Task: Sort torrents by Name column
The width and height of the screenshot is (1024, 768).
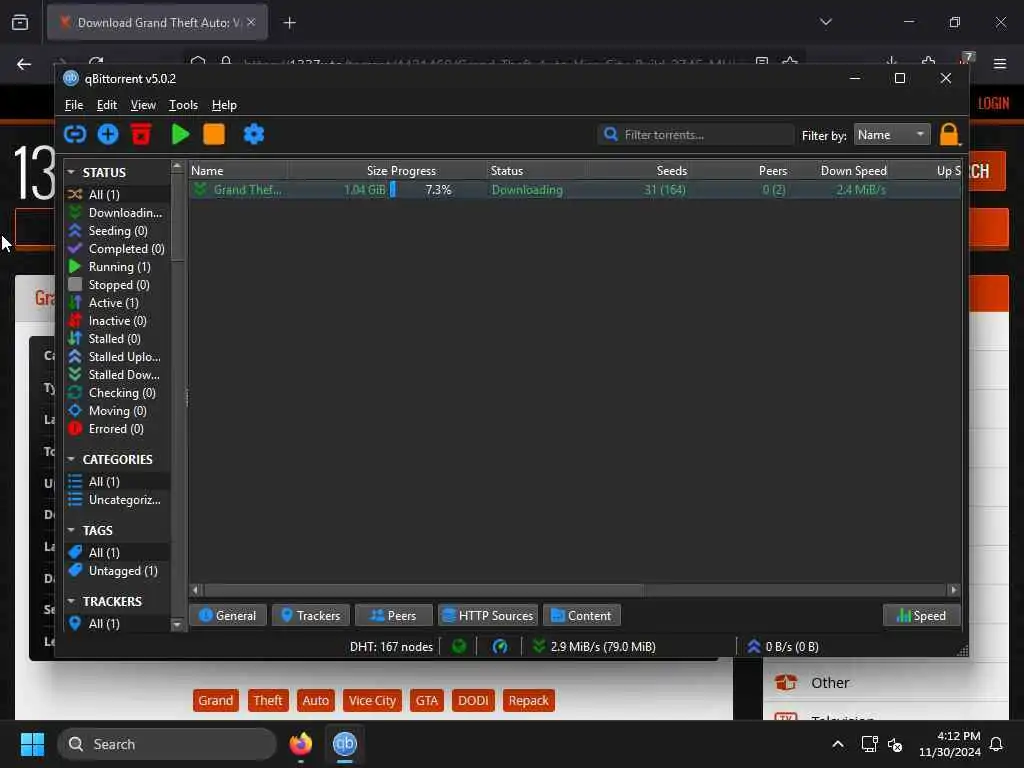Action: point(238,170)
